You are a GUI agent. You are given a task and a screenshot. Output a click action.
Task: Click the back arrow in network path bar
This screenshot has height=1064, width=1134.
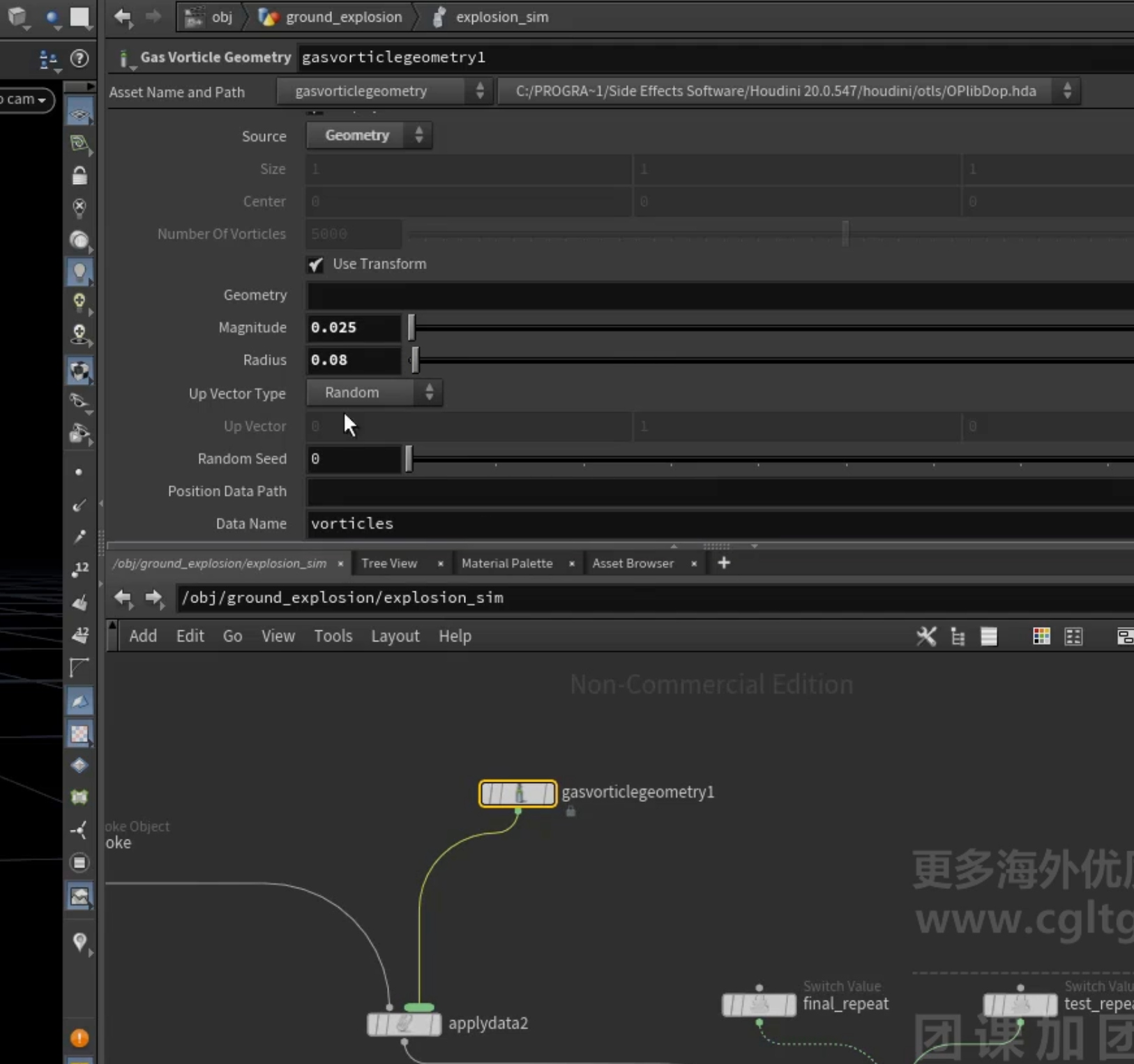123,598
